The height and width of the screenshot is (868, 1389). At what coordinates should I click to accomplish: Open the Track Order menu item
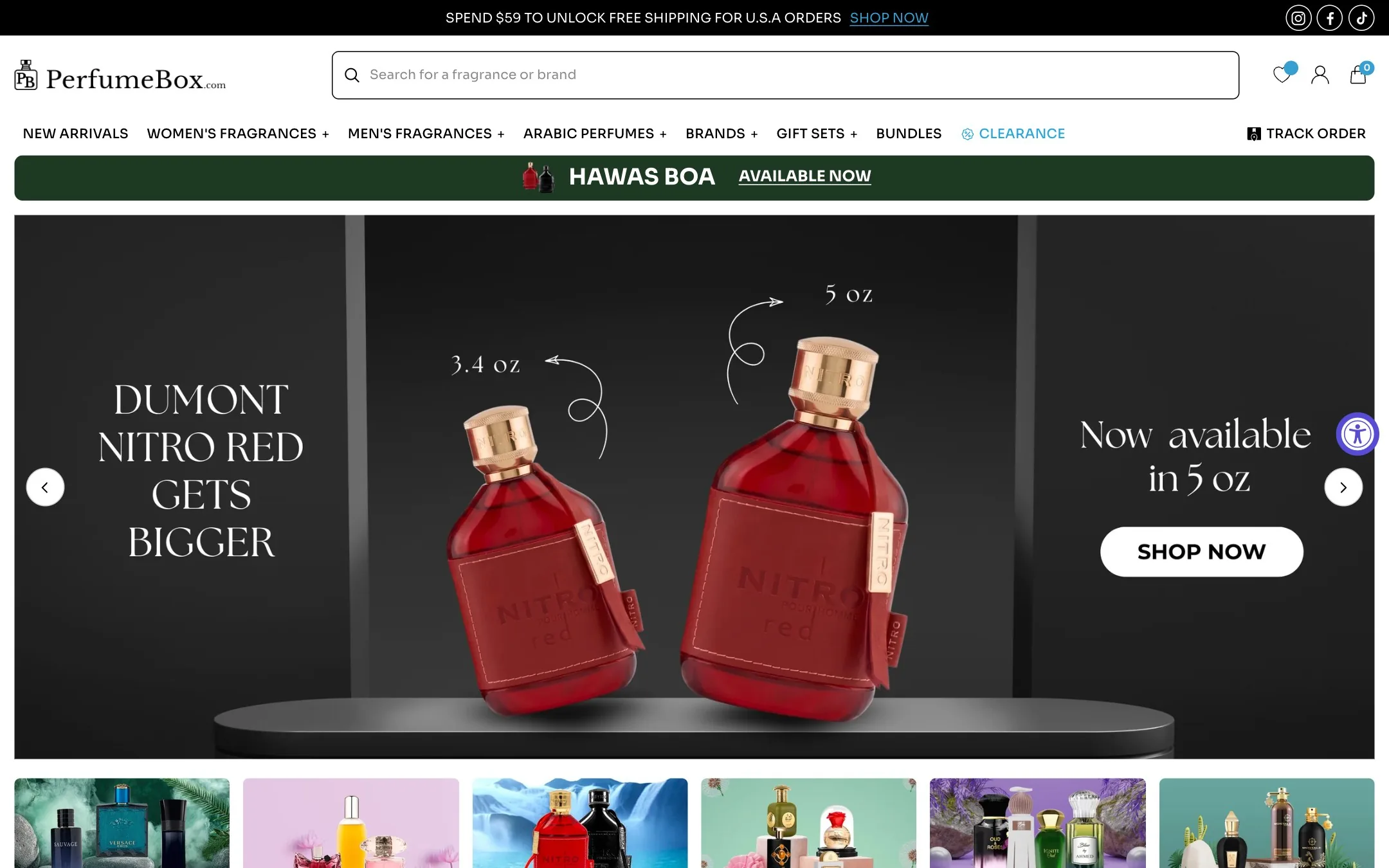pos(1316,134)
